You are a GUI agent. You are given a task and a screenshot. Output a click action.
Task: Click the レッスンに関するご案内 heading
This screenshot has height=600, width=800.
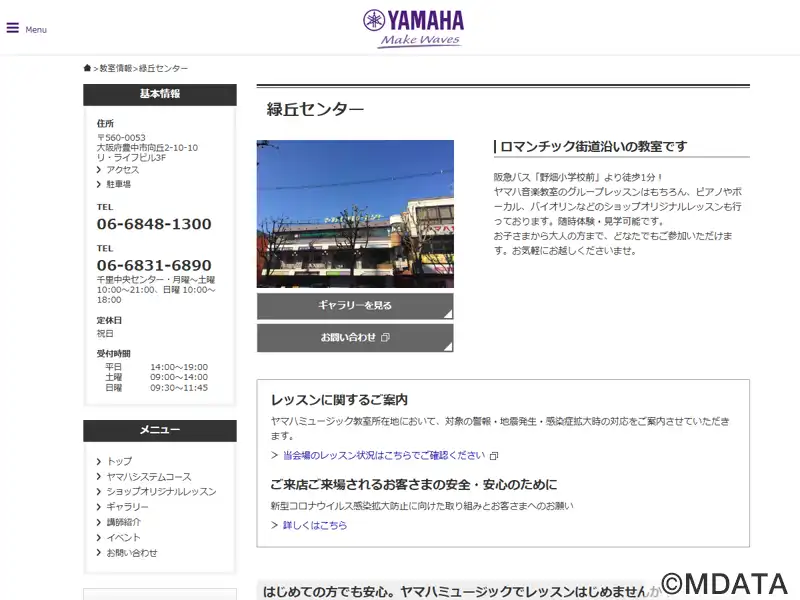click(339, 399)
